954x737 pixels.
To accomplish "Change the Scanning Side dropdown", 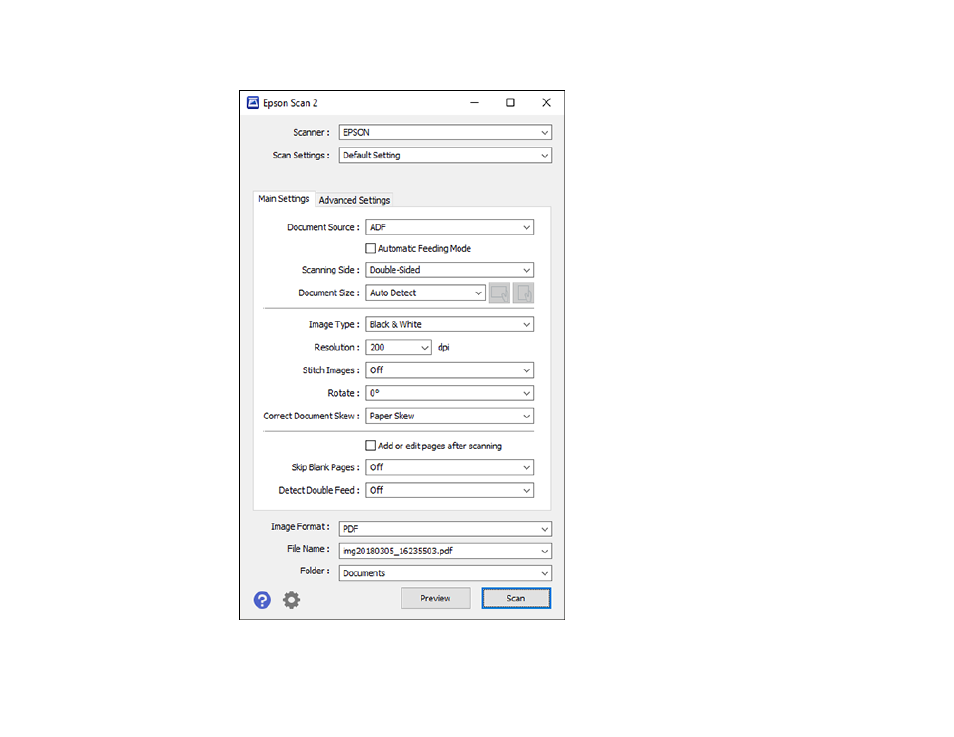I will point(450,270).
